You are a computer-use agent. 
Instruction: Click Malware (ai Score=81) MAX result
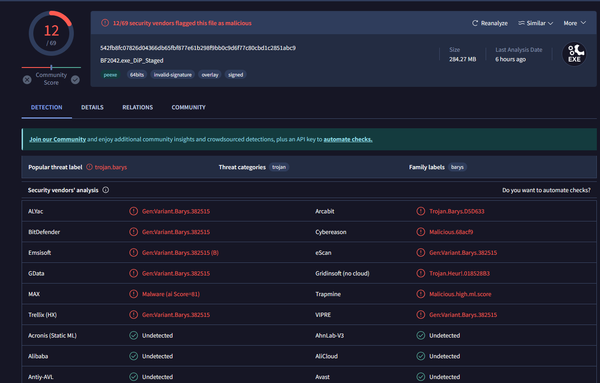171,294
